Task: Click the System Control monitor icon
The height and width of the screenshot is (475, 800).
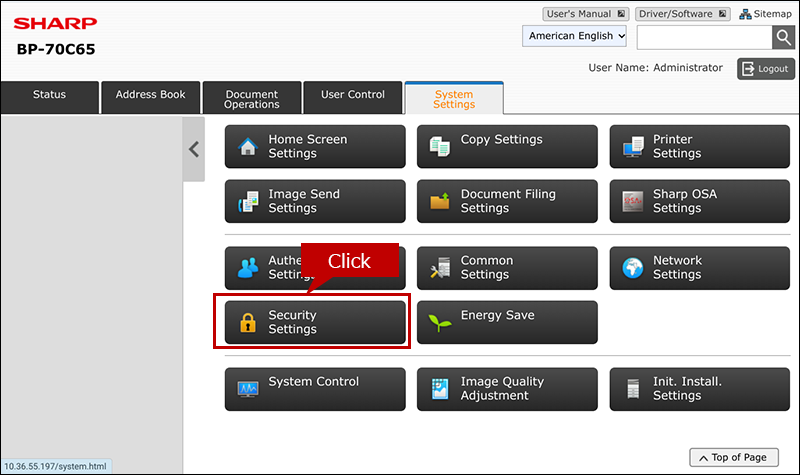Action: click(248, 389)
